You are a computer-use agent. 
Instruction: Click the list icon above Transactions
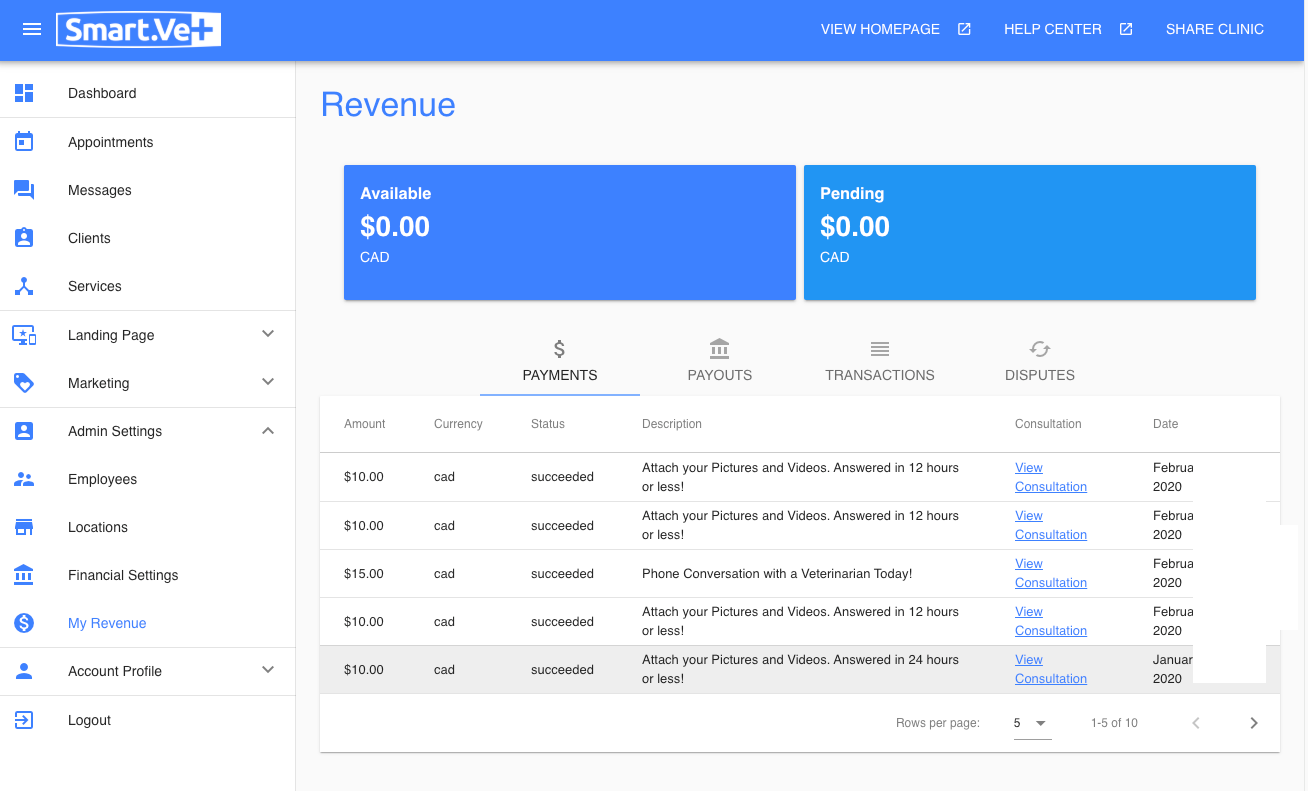point(880,349)
